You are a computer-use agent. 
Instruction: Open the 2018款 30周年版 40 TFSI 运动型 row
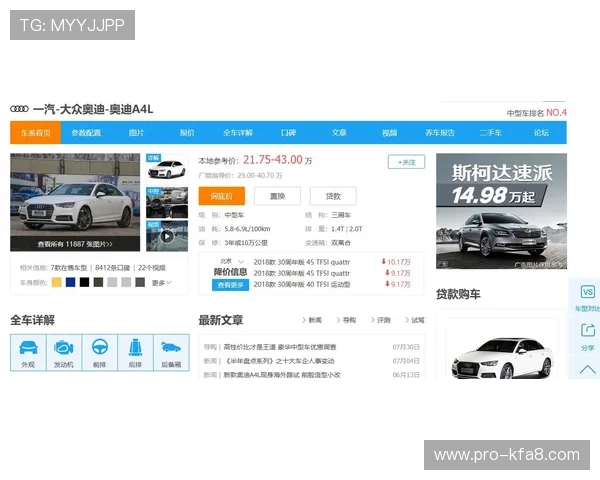pos(302,284)
